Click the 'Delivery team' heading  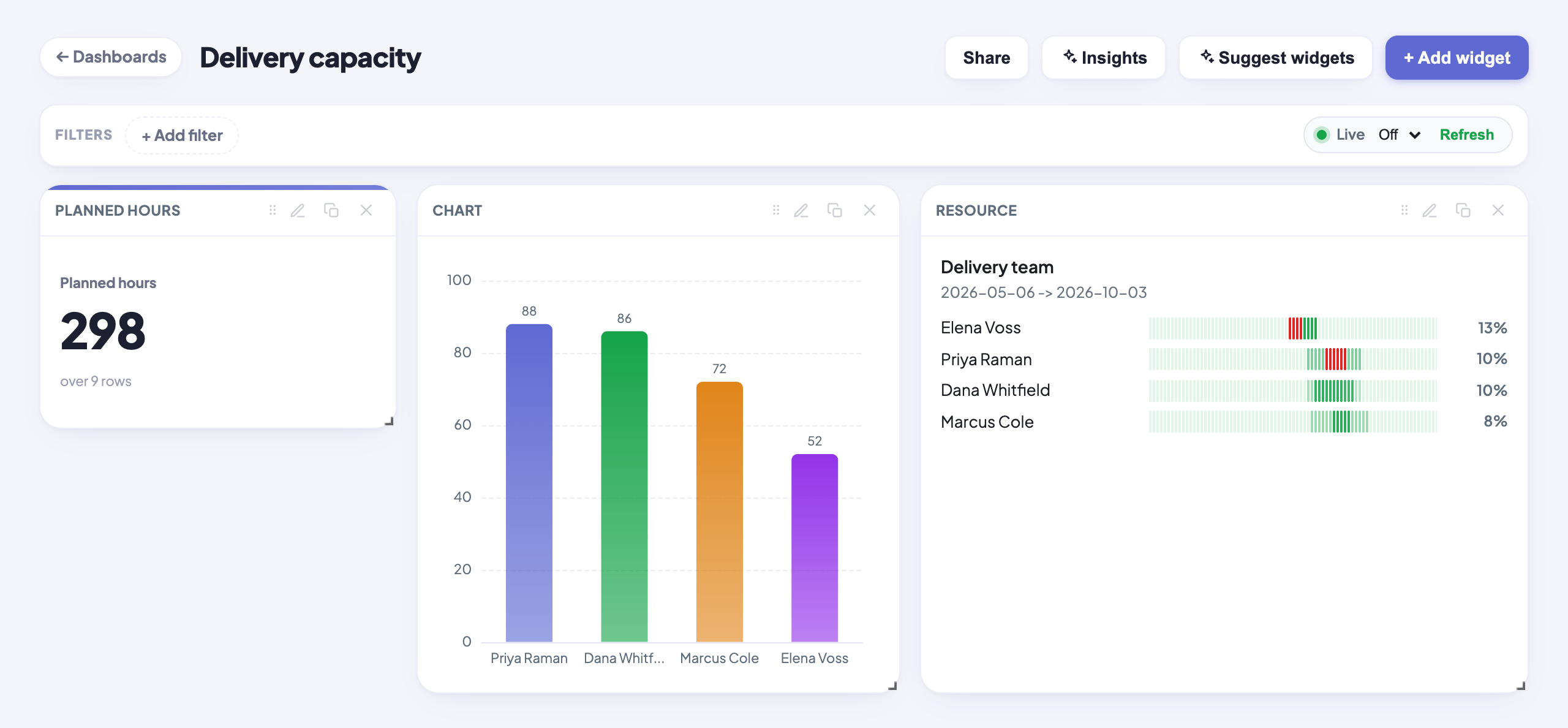tap(997, 267)
